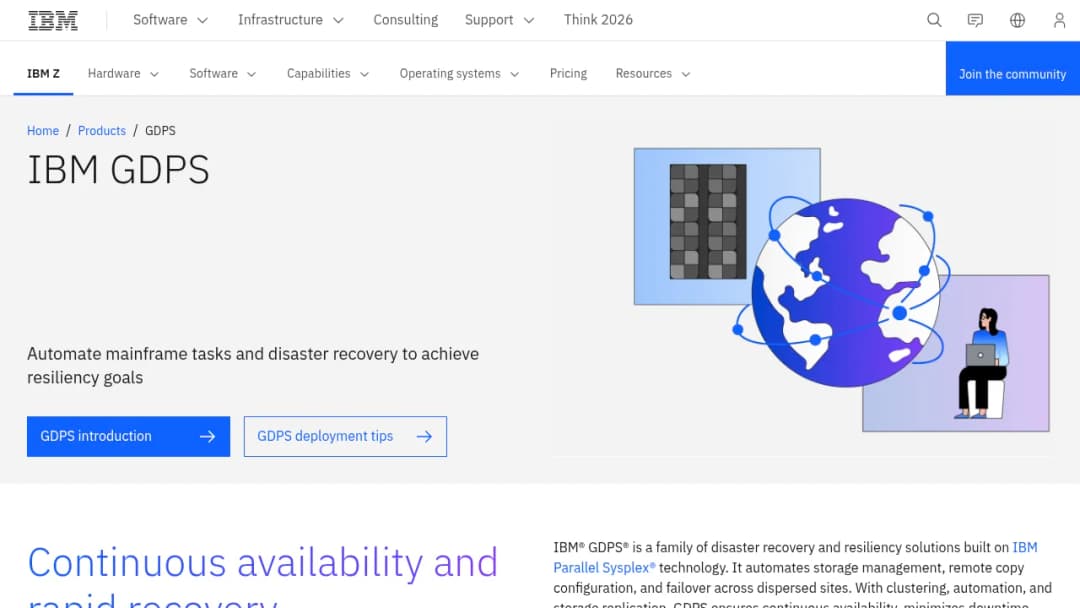Click the GDPS deployment tips button

[345, 437]
